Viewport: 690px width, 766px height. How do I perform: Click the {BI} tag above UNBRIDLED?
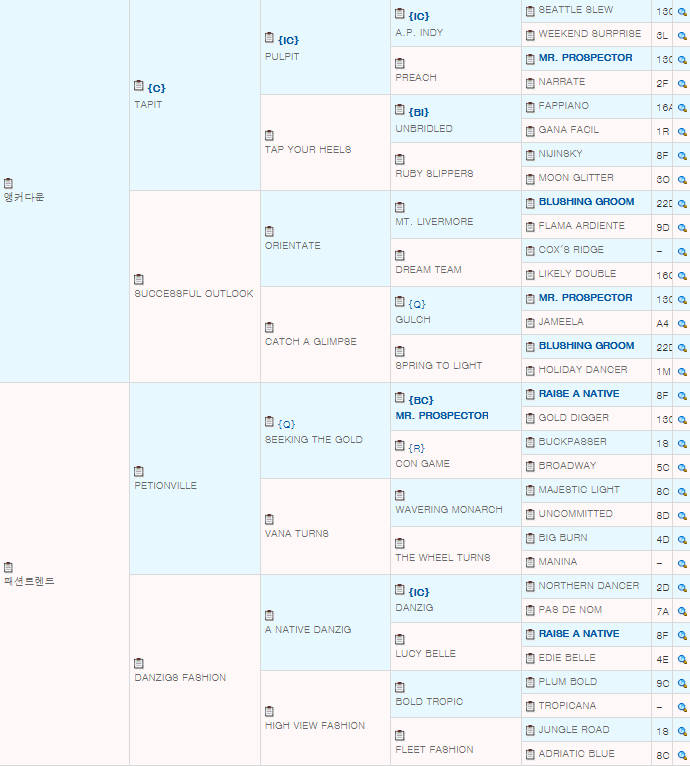point(419,112)
